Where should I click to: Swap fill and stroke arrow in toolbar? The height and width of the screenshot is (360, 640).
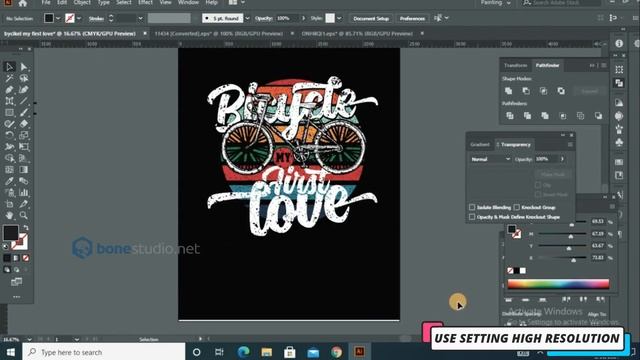click(x=26, y=227)
